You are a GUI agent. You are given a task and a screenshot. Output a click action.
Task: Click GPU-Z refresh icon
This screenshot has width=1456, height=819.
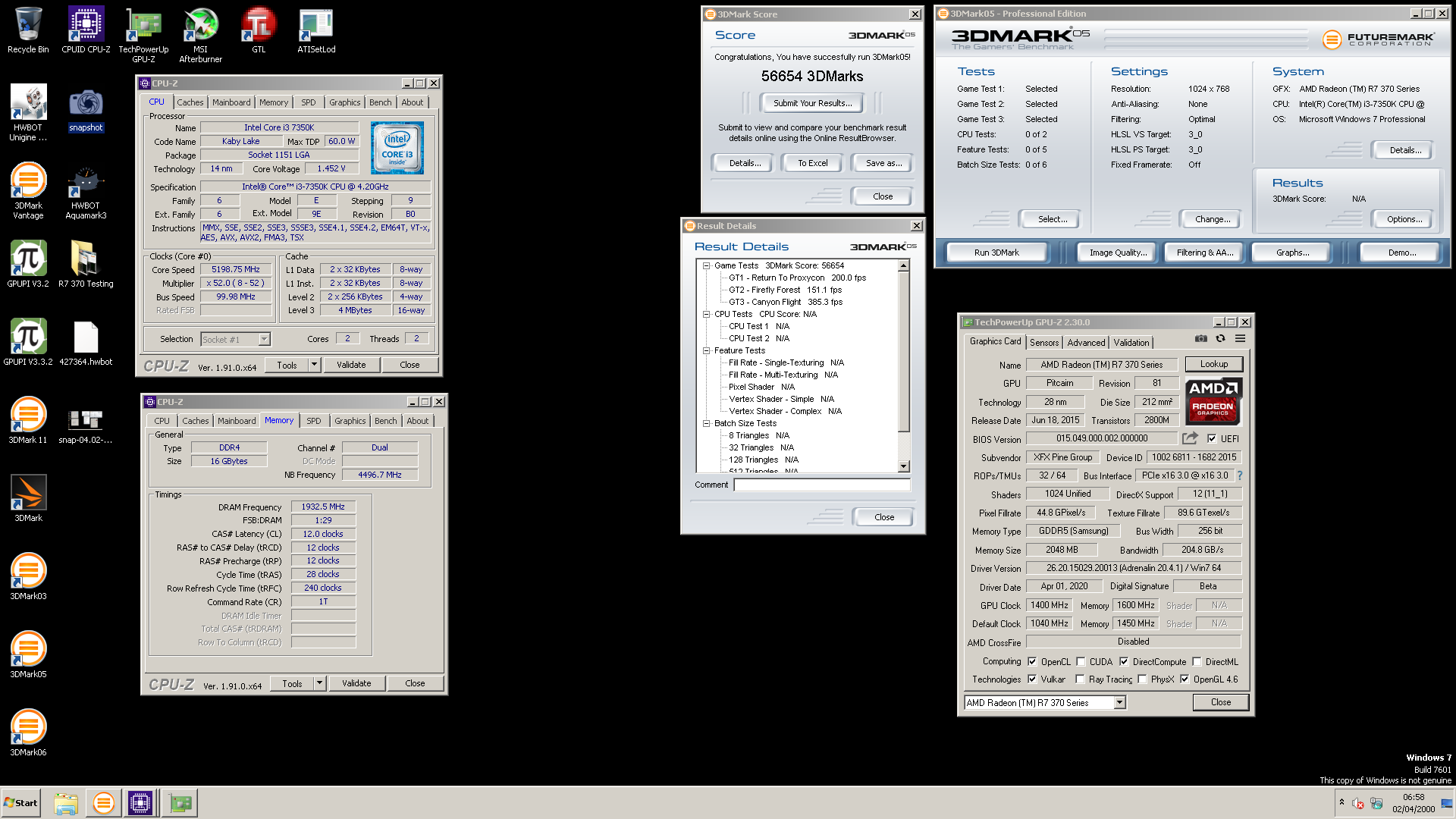click(x=1220, y=339)
